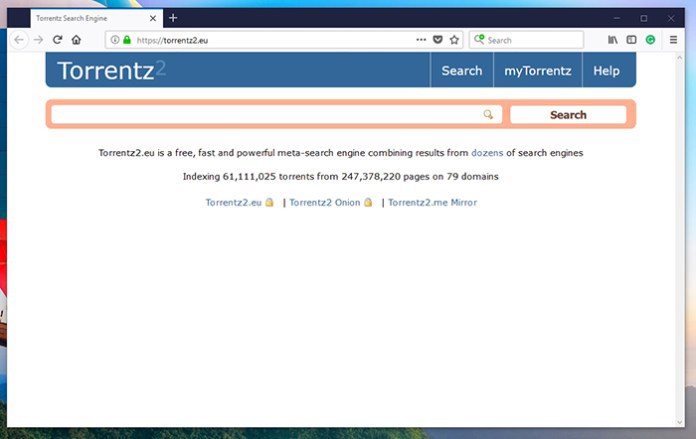
Task: Click the address bar URL torrentz2.eu
Action: [172, 40]
